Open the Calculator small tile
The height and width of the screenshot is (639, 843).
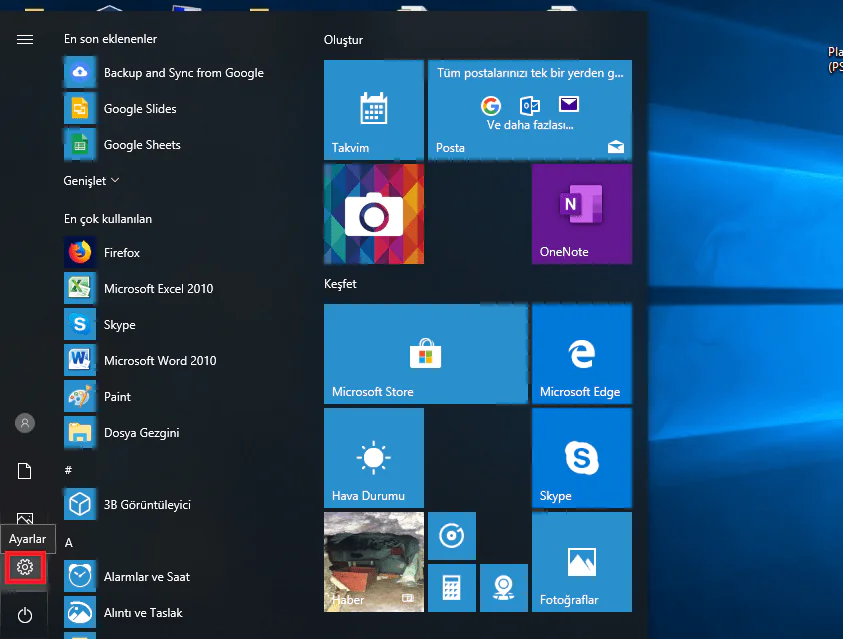(x=451, y=587)
